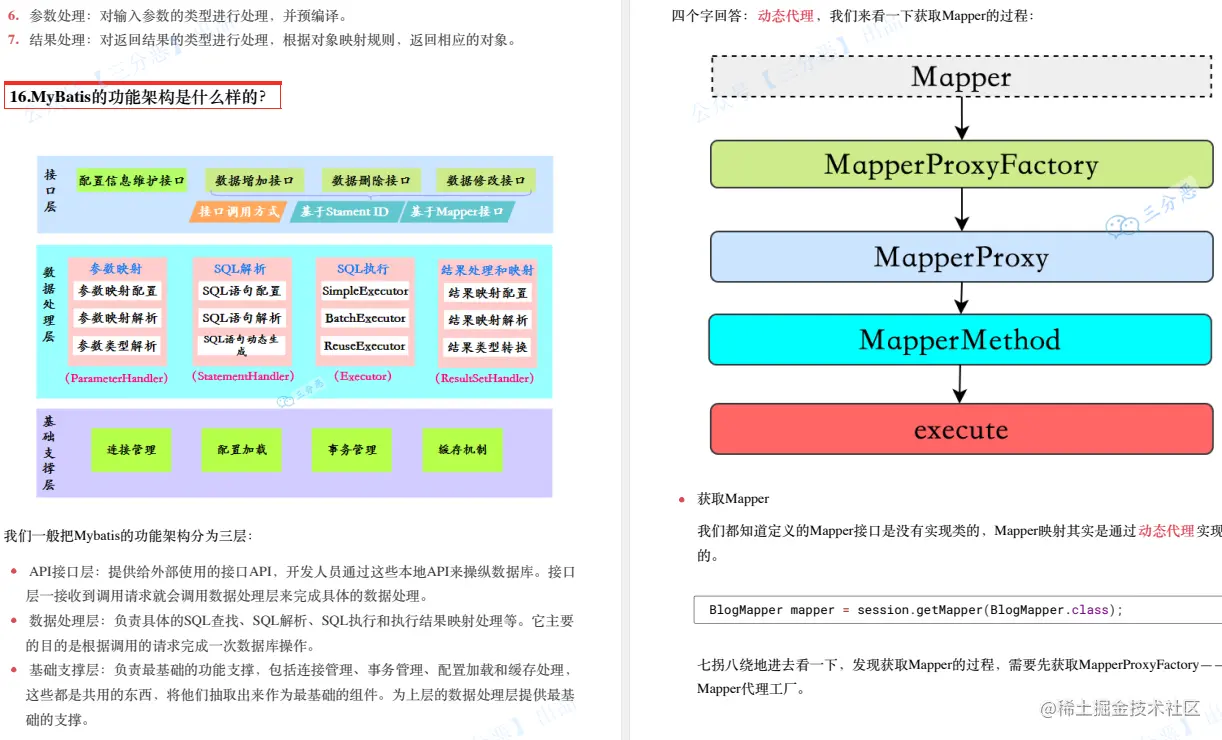1222x740 pixels.
Task: Click the dashed "Mapper" box in the flowchart
Action: [961, 76]
